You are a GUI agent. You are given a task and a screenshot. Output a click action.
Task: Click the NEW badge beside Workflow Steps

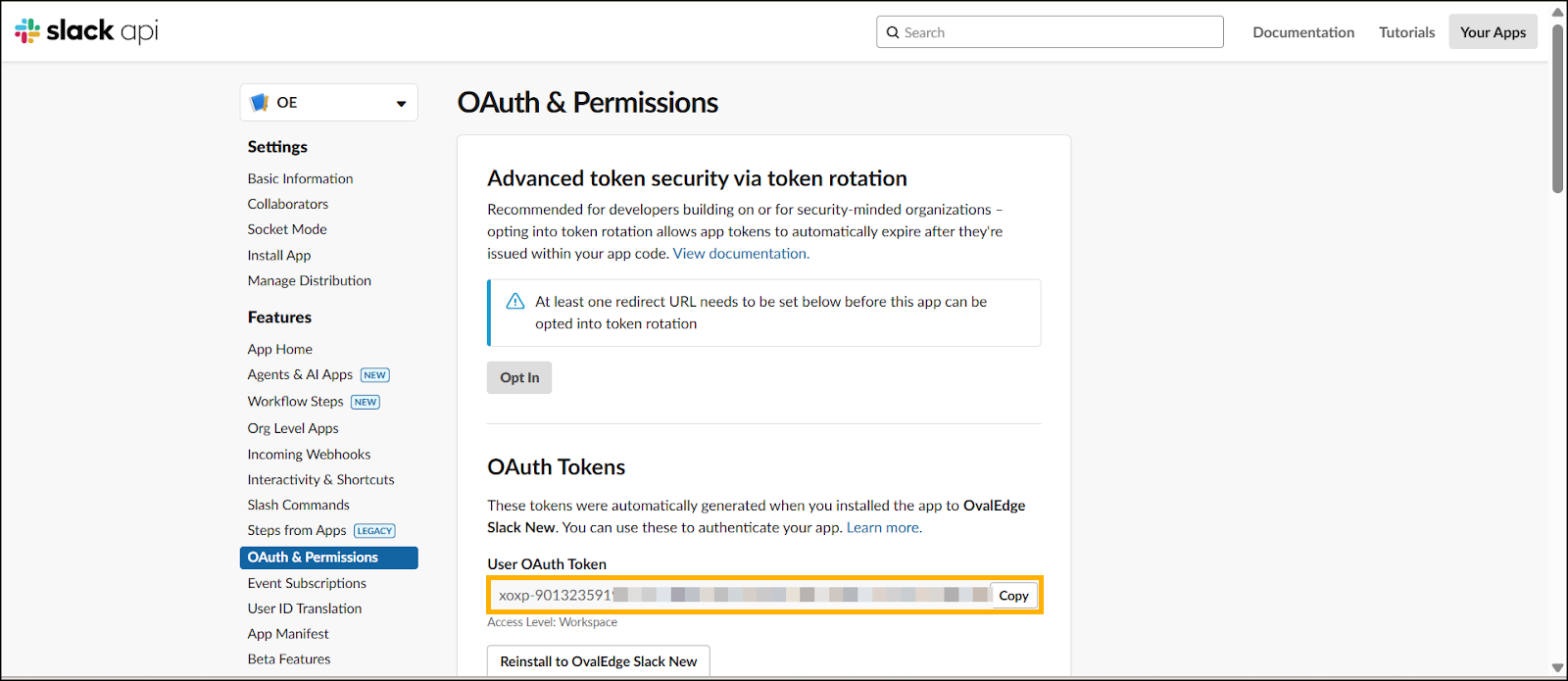[366, 402]
